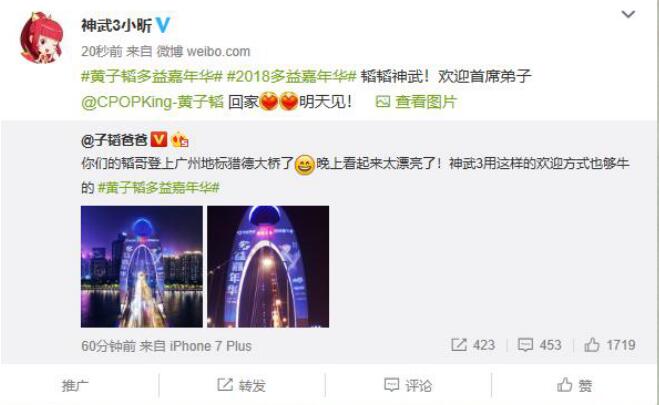
Task: Click the blue verified V badge
Action: click(163, 25)
